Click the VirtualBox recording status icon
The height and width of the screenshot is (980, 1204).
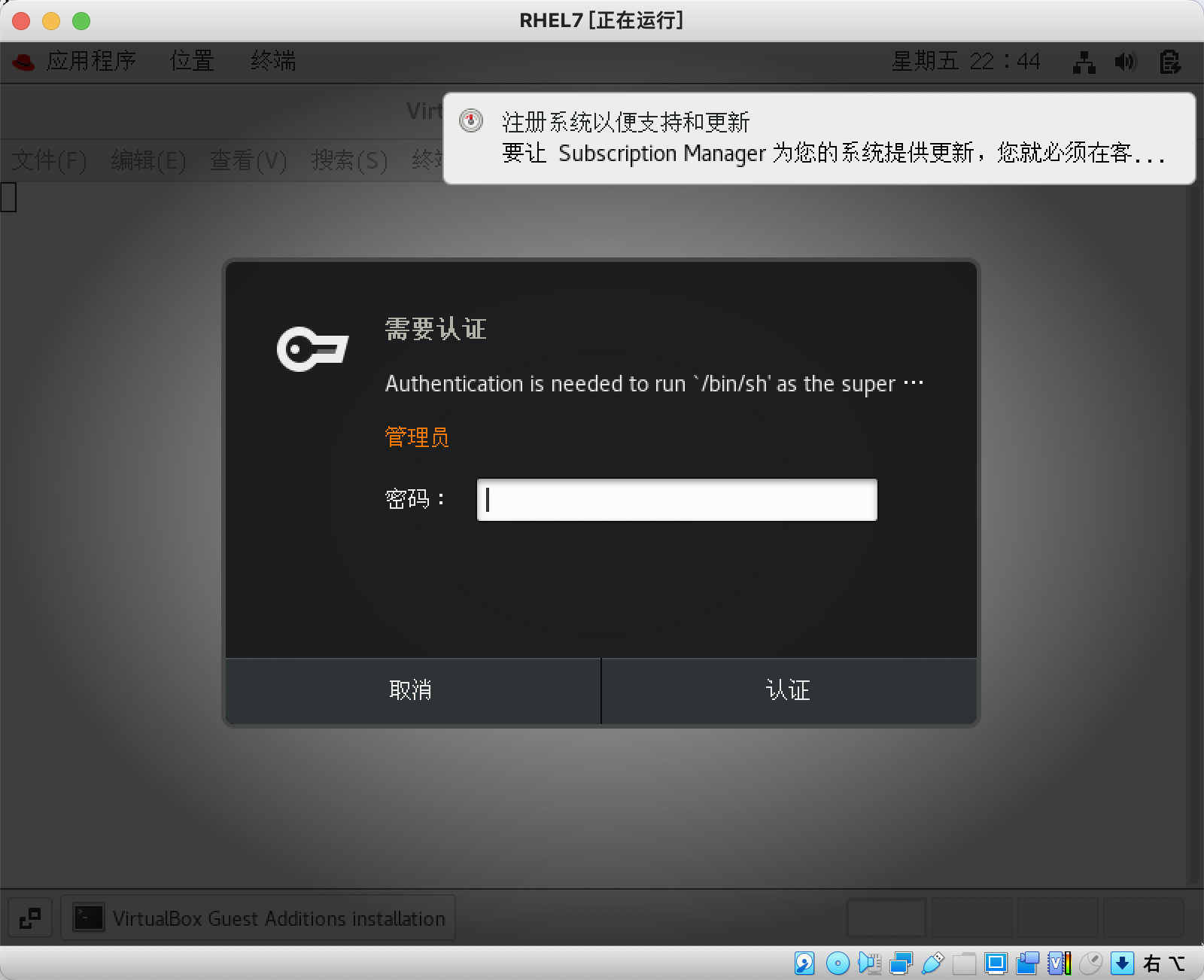1027,963
